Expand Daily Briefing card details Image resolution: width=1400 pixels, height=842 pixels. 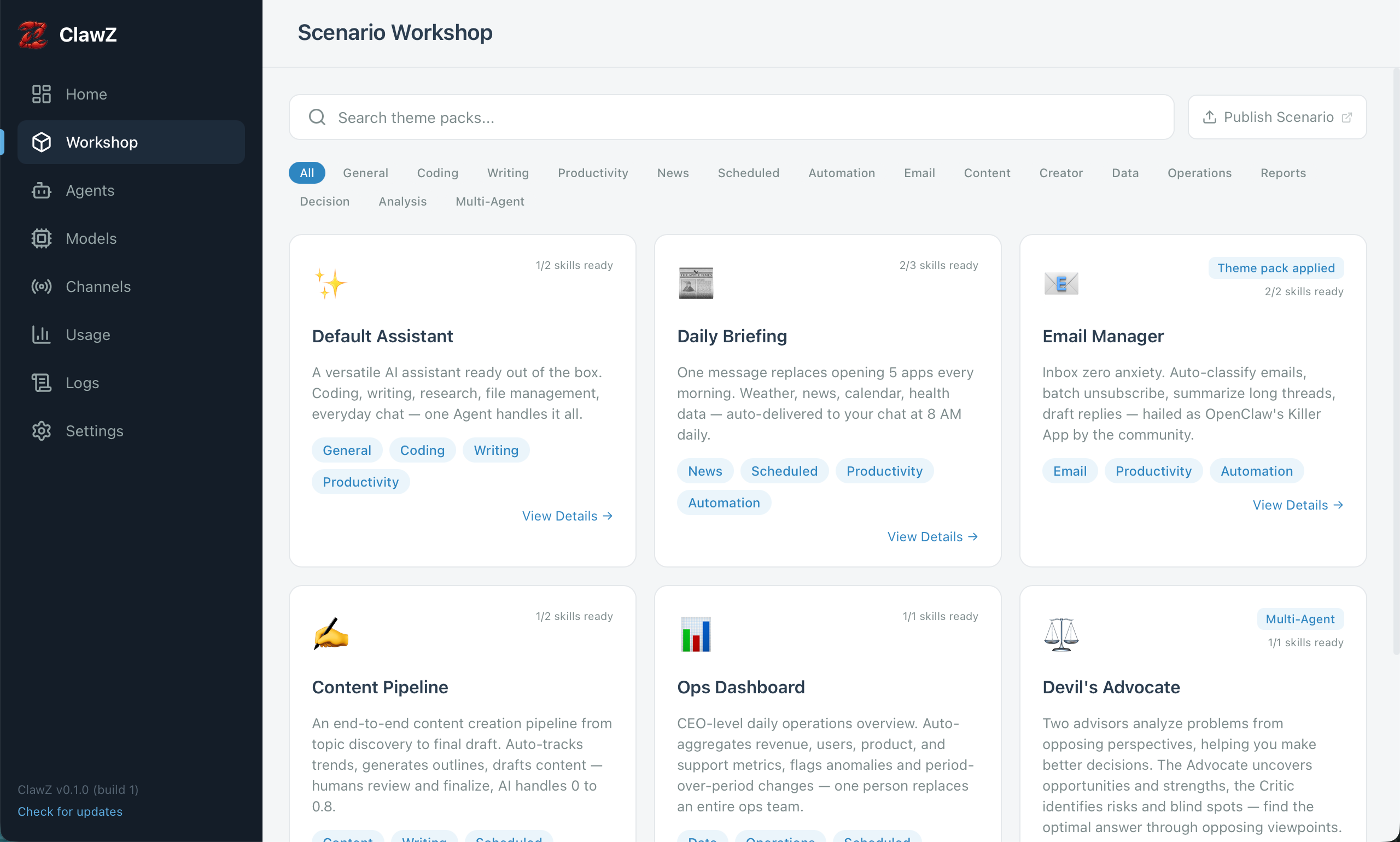click(x=932, y=536)
